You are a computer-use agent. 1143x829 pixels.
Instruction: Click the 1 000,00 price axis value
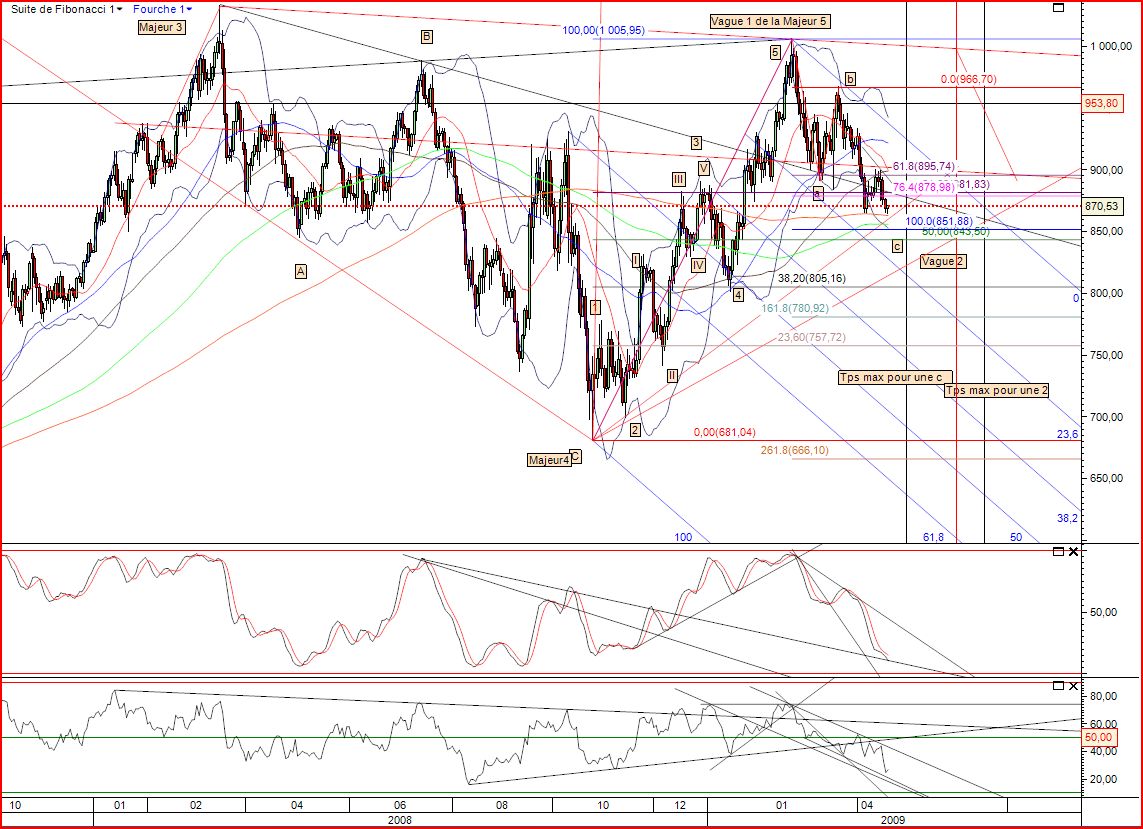coord(1111,46)
